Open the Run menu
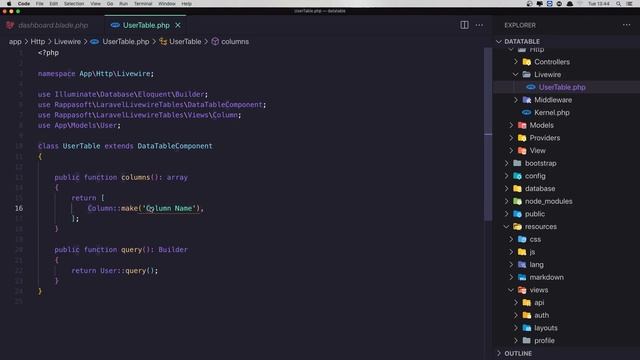Viewport: 640px width, 360px height. point(124,4)
